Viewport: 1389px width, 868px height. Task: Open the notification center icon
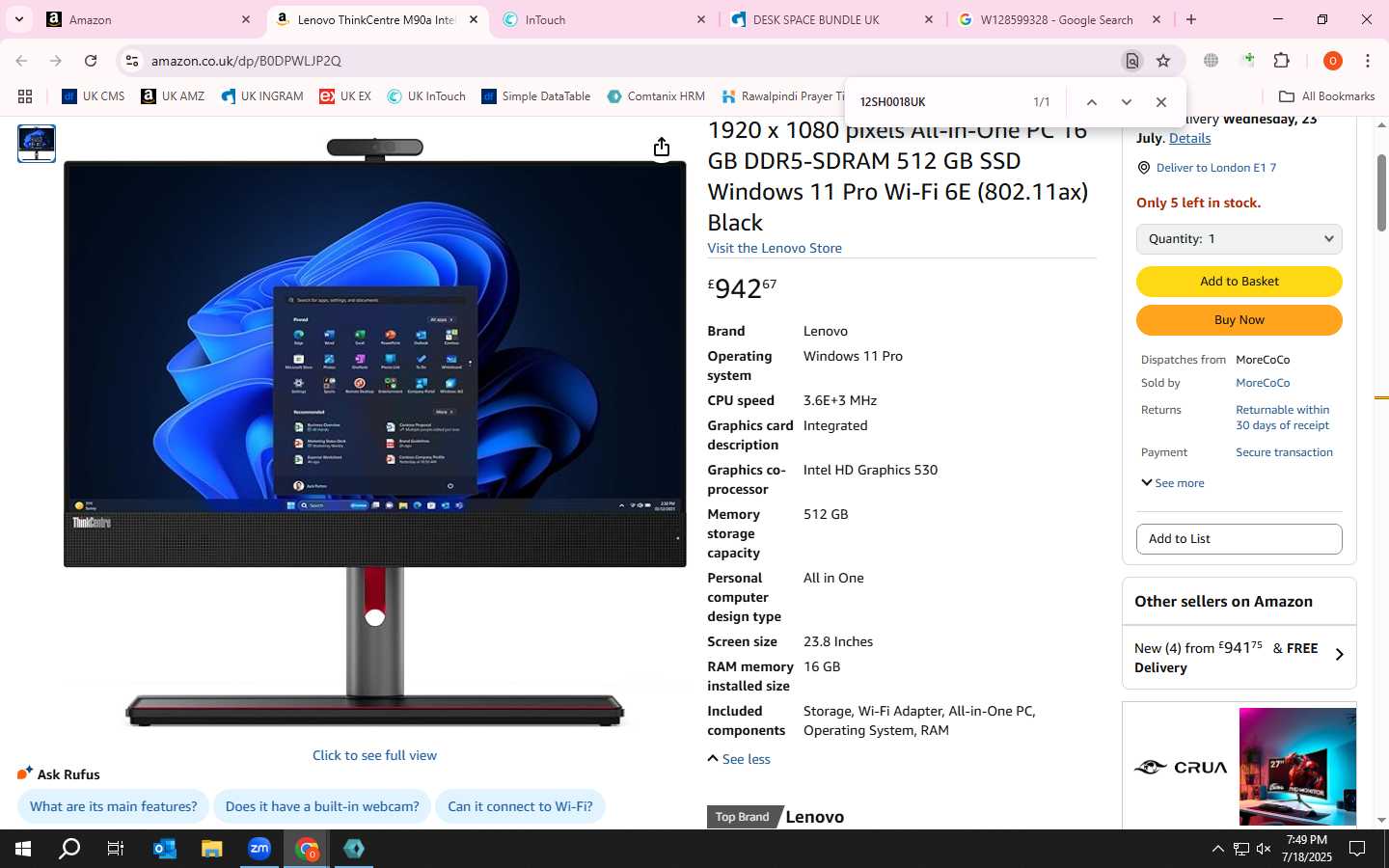tap(1357, 849)
